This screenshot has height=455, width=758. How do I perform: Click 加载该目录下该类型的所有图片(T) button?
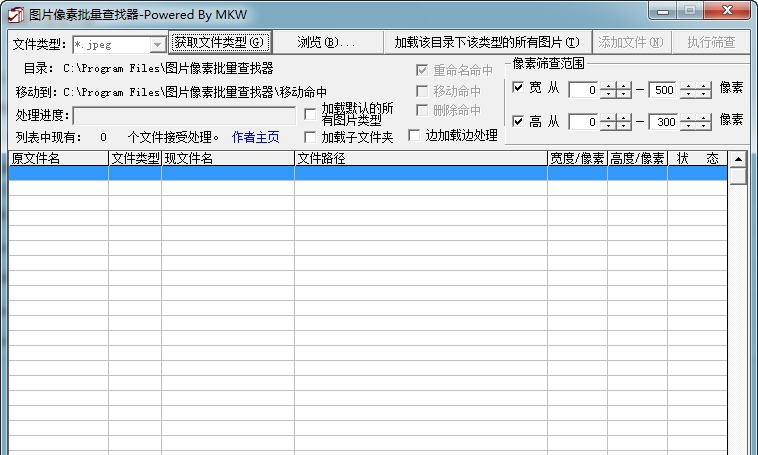[487, 42]
